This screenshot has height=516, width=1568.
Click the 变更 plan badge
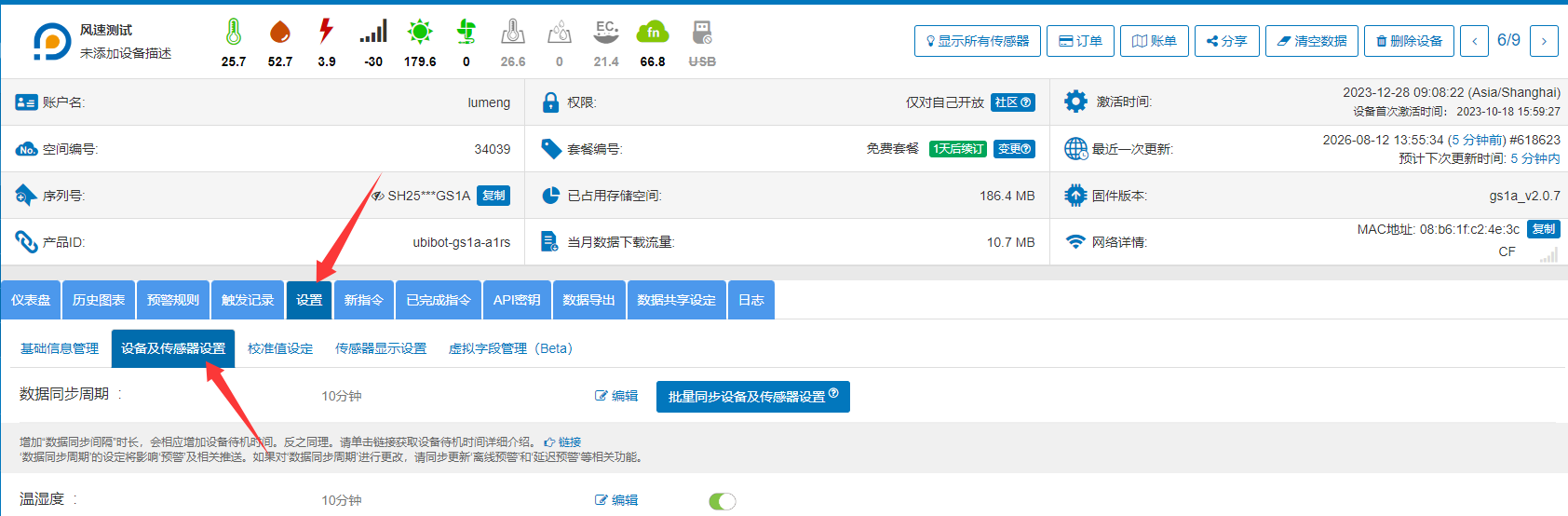(x=1014, y=149)
